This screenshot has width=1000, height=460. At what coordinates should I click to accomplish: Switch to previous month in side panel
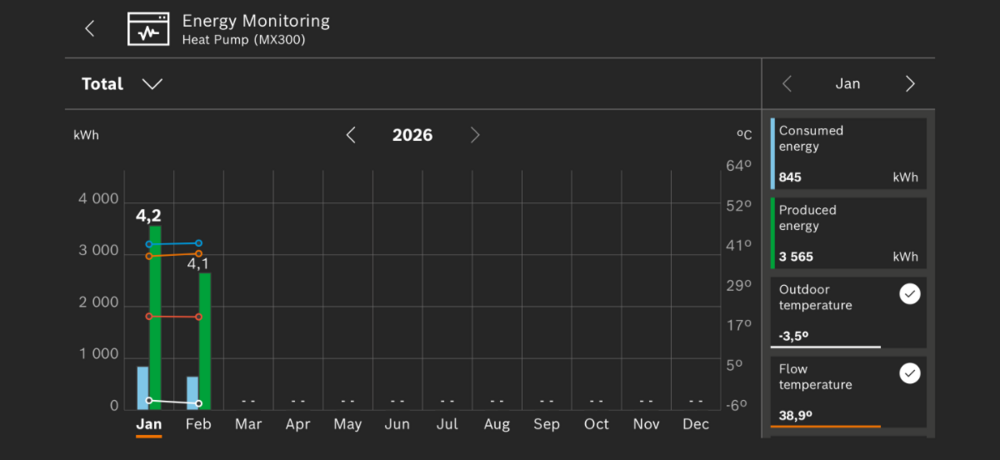pos(787,84)
